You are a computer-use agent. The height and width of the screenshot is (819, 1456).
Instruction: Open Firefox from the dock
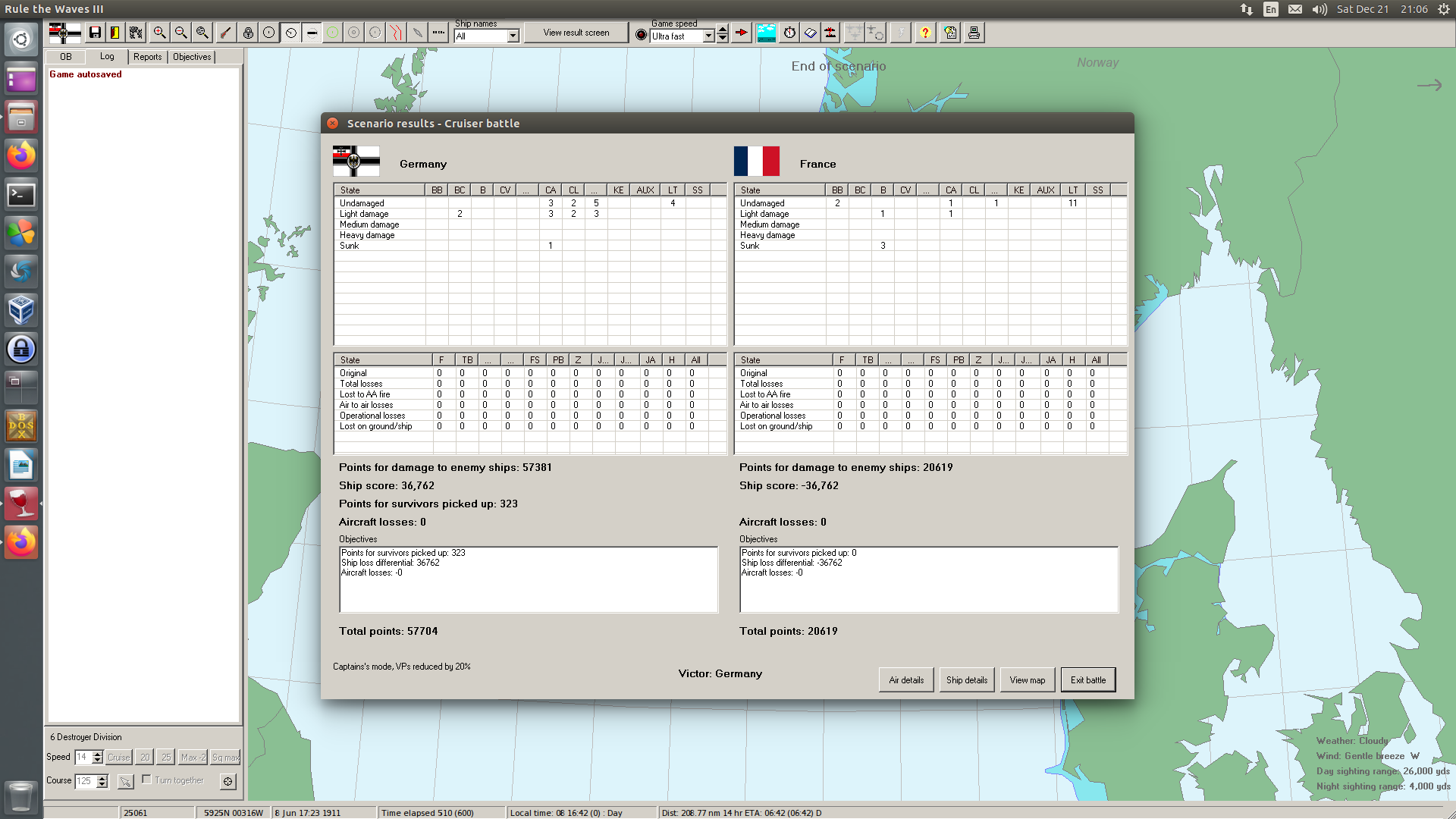point(21,155)
